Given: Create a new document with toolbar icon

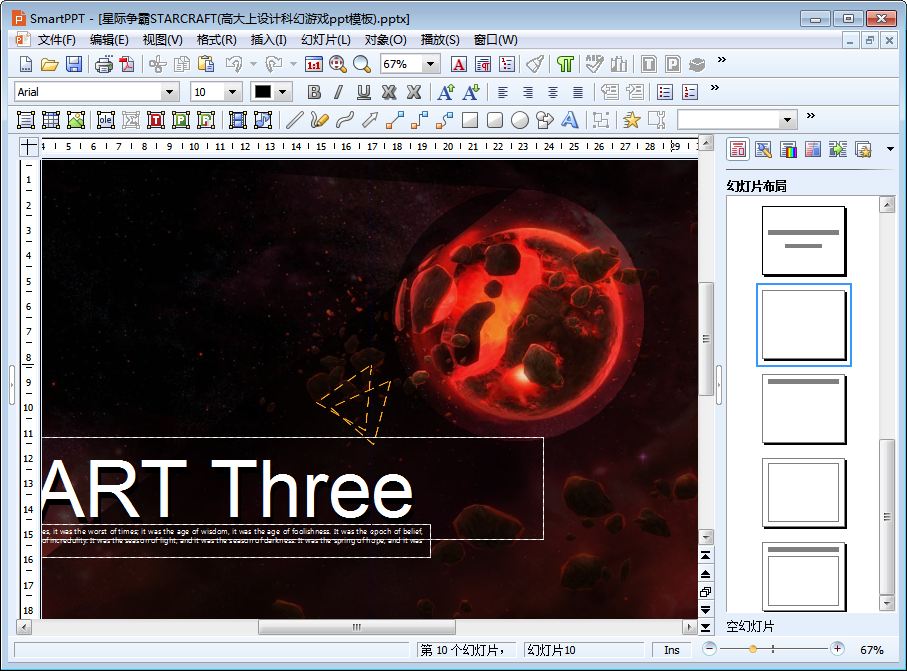Looking at the screenshot, I should point(25,64).
